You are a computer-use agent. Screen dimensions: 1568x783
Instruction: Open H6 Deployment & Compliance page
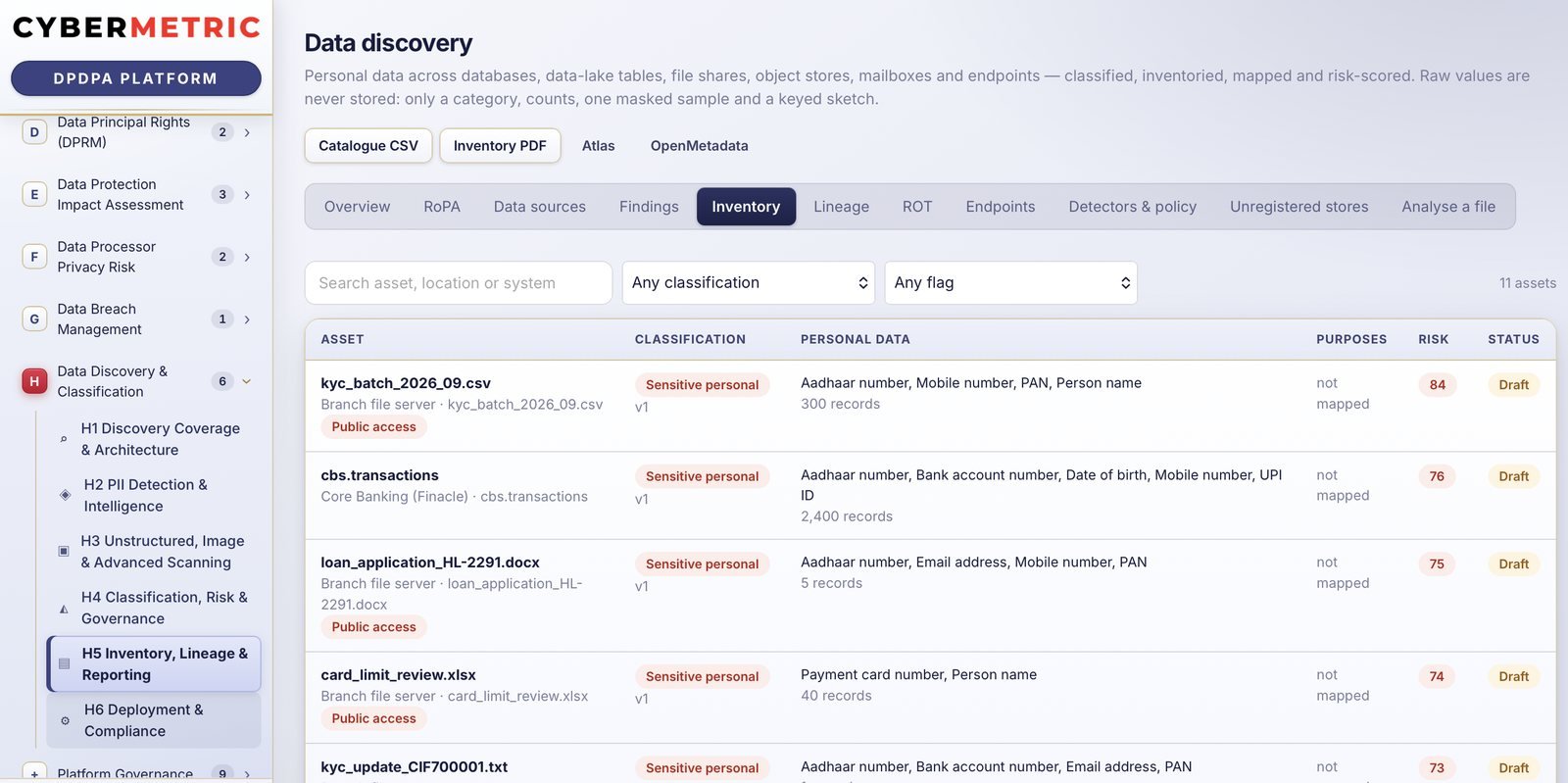click(154, 720)
